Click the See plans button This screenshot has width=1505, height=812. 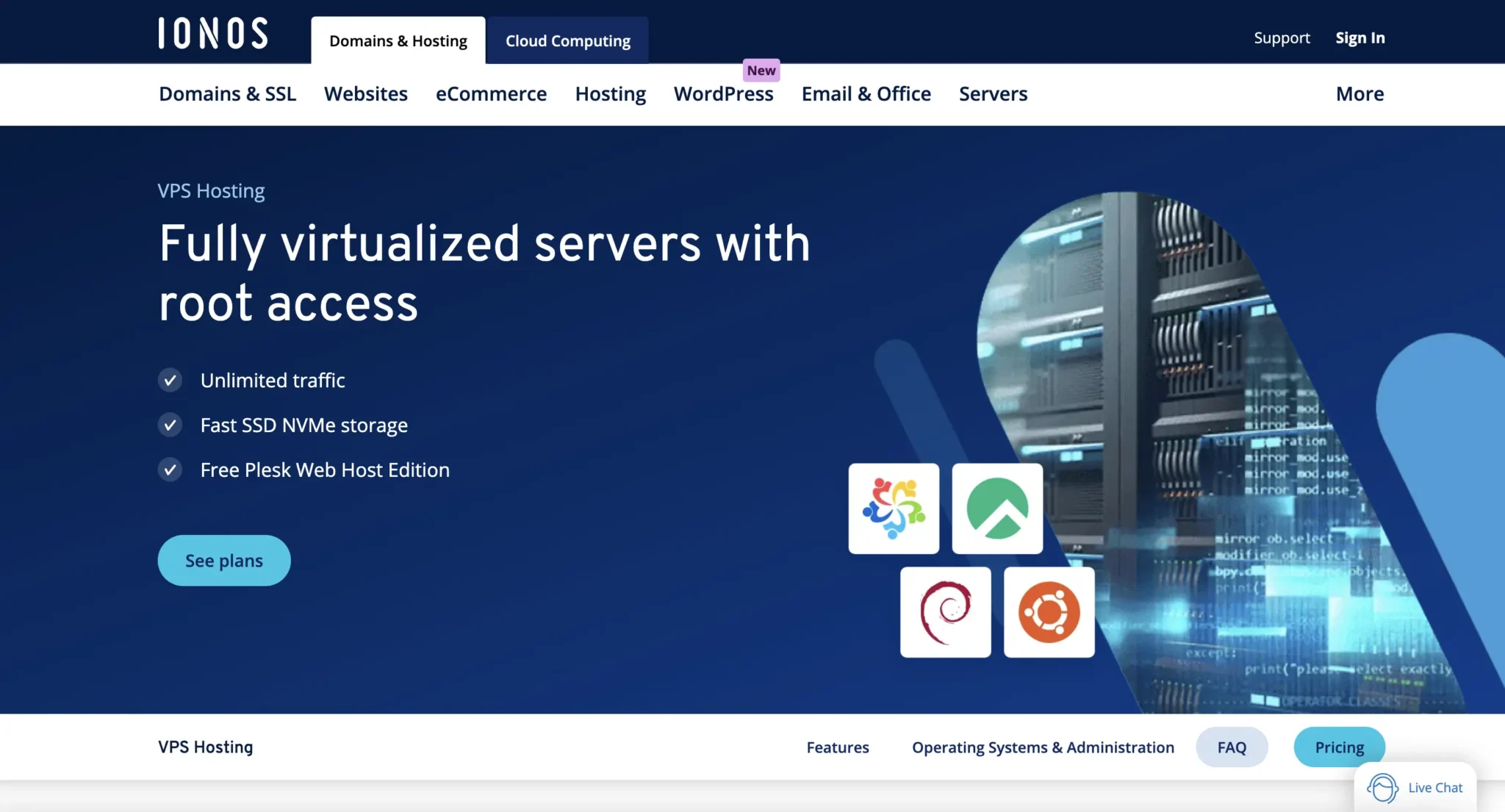click(224, 561)
